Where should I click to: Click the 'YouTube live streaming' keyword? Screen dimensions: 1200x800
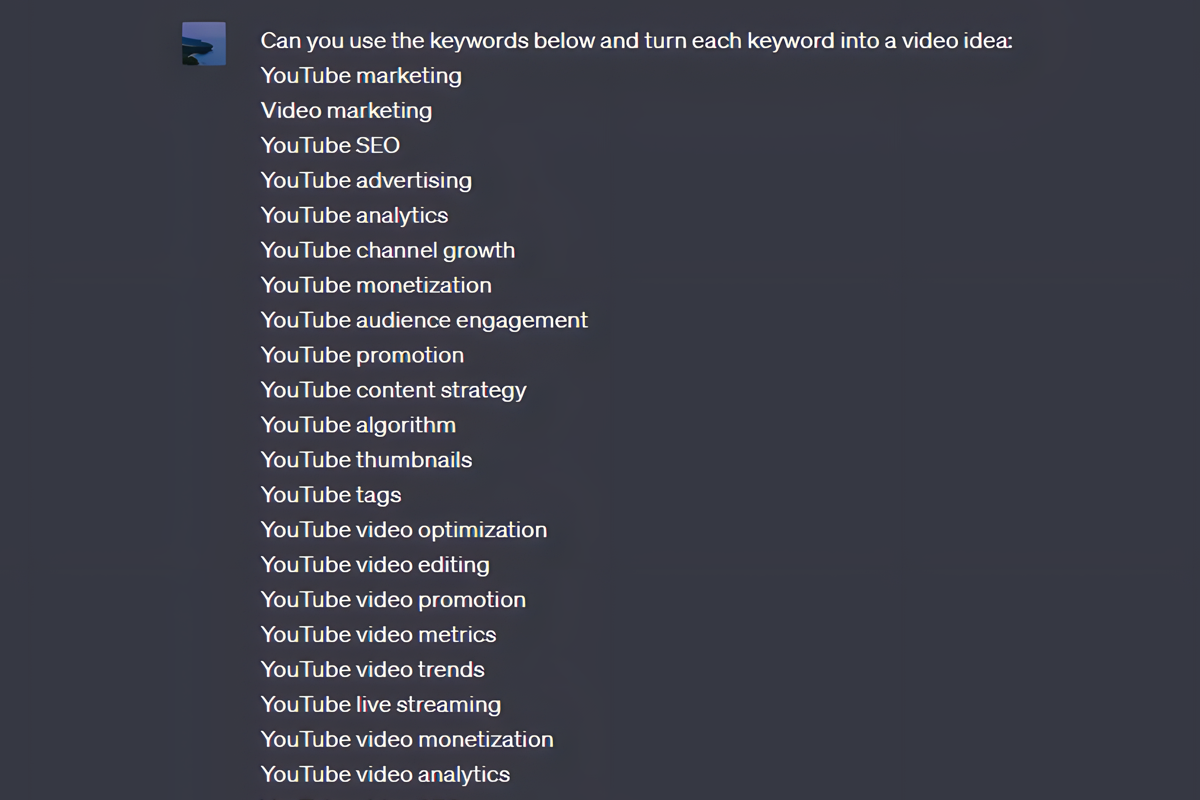(x=380, y=705)
